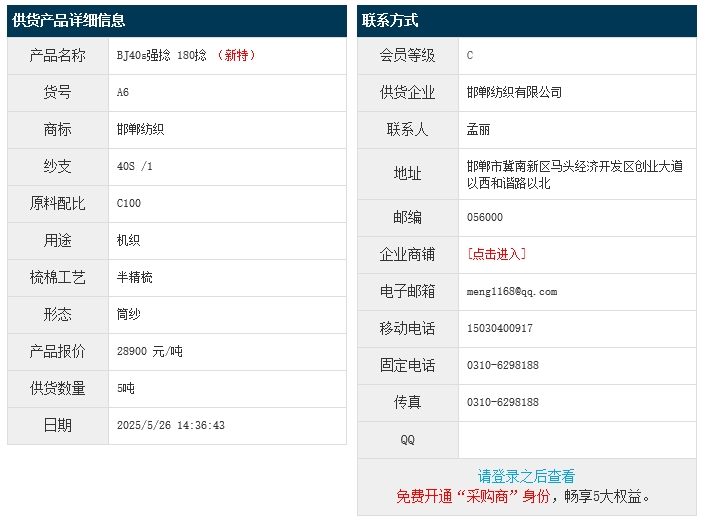Select the 半精梳 combing process value
The image size is (703, 524).
point(135,277)
